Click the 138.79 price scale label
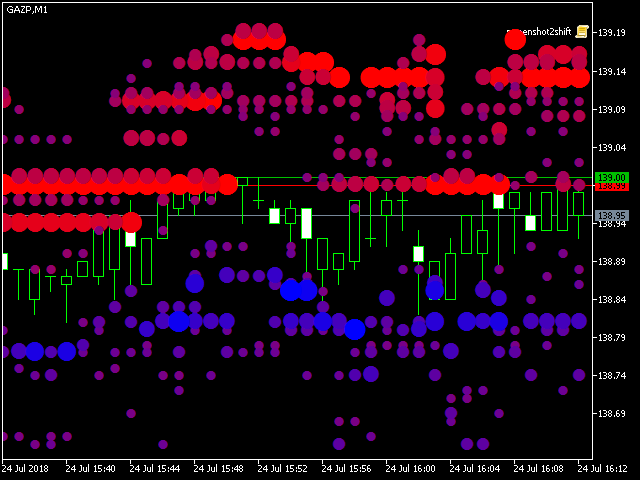Screen dimensions: 640x480 pos(611,338)
